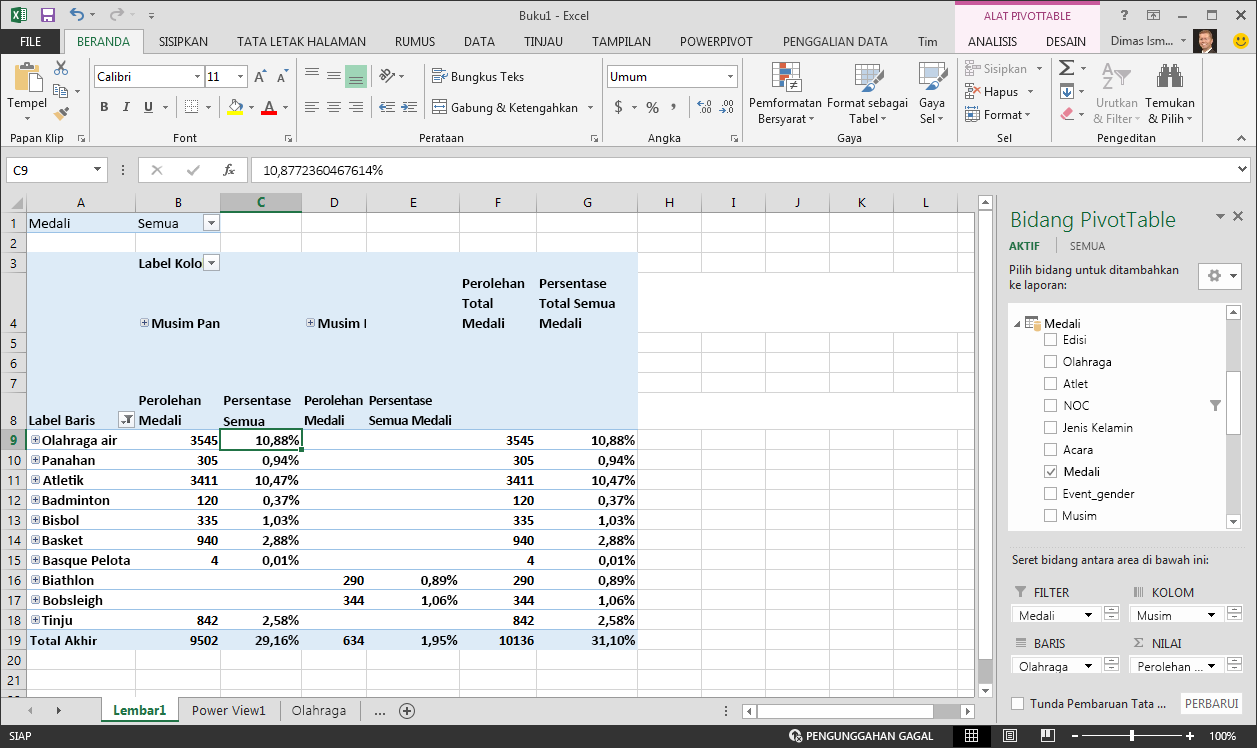Image resolution: width=1257 pixels, height=748 pixels.
Task: Click the Clear eraser icon in Pengeditan
Action: 1067,114
